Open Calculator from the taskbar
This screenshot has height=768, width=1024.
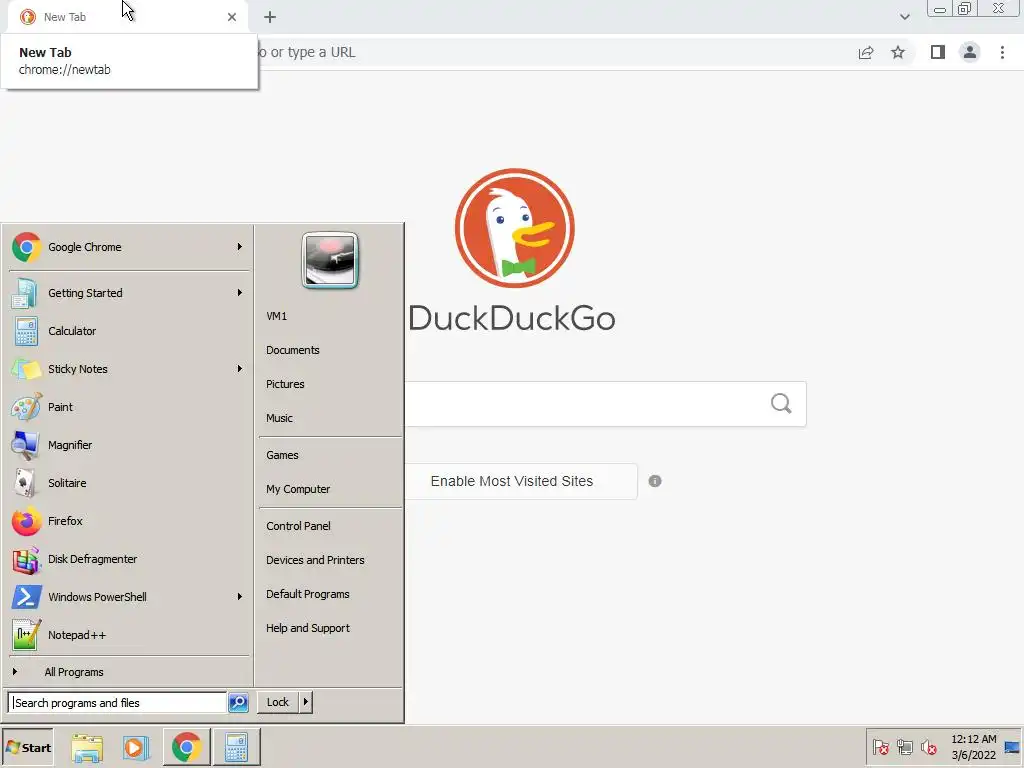[236, 747]
